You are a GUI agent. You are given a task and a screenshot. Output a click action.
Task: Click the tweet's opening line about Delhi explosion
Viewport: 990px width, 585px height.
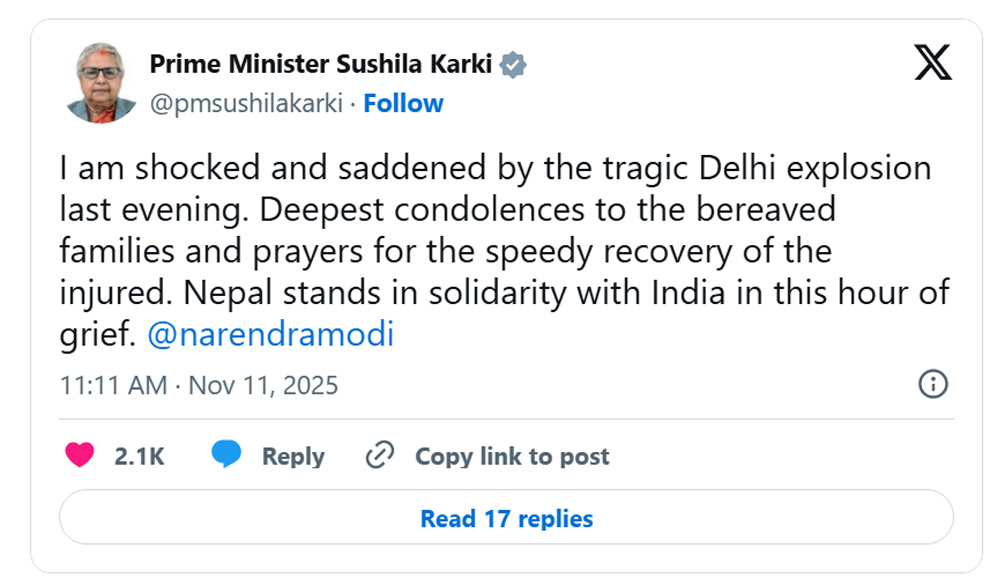(495, 167)
